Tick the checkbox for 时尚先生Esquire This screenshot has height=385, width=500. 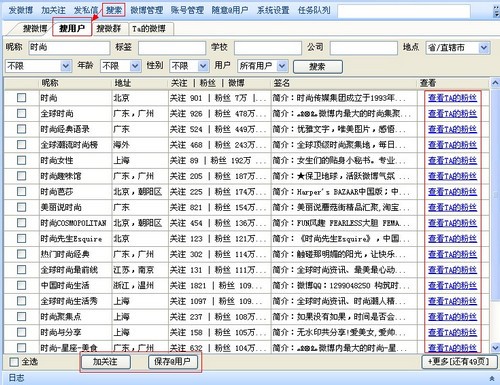point(21,238)
